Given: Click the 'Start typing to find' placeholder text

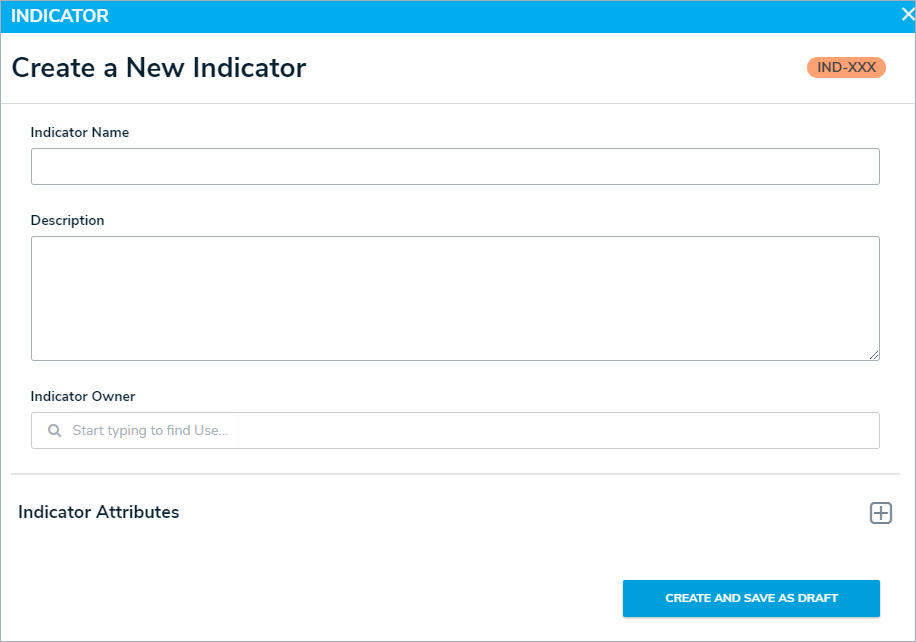Looking at the screenshot, I should [150, 431].
